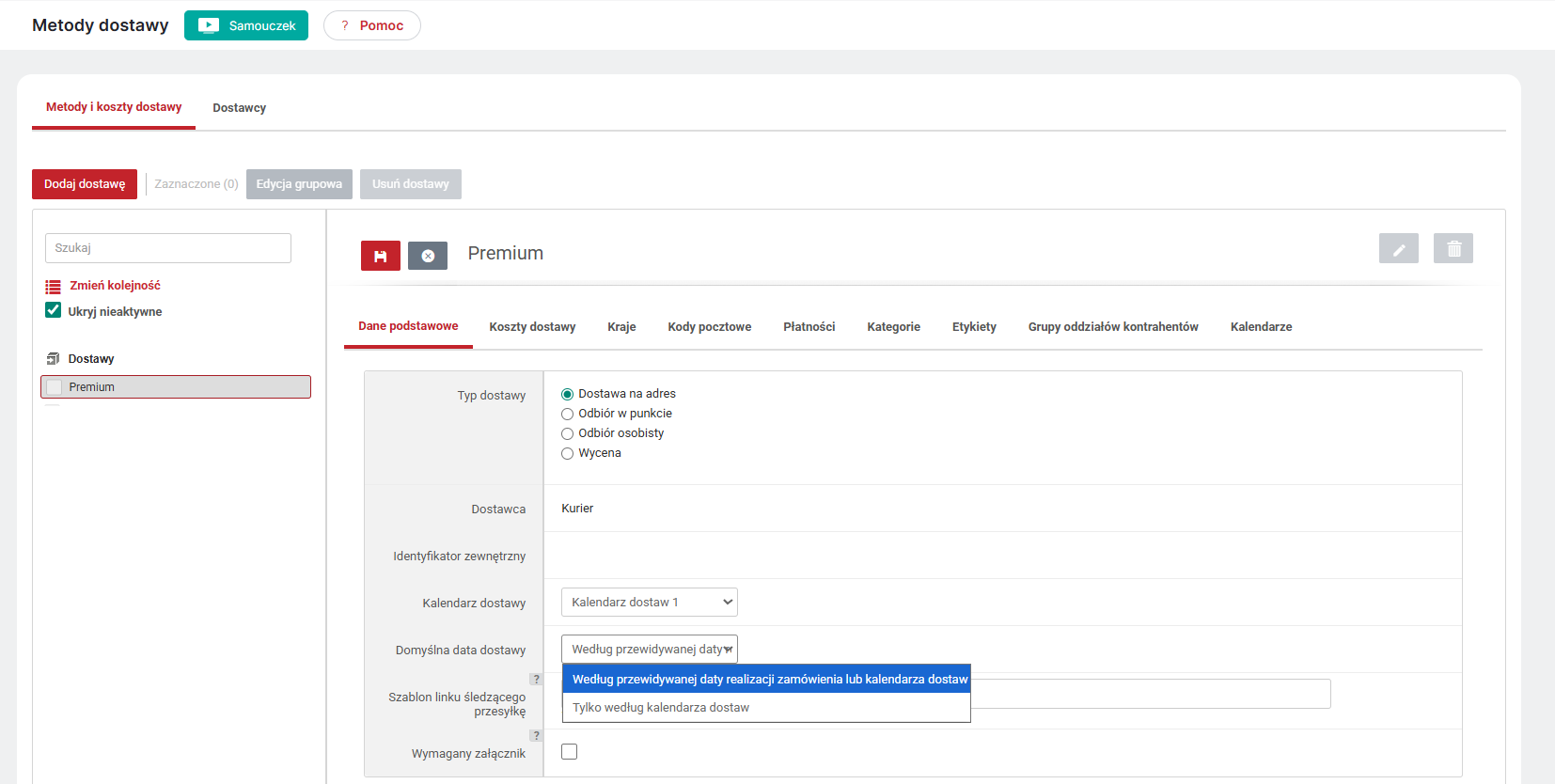Open the Grupy oddziałów kontrahentów tab
The image size is (1555, 784).
tap(1113, 327)
